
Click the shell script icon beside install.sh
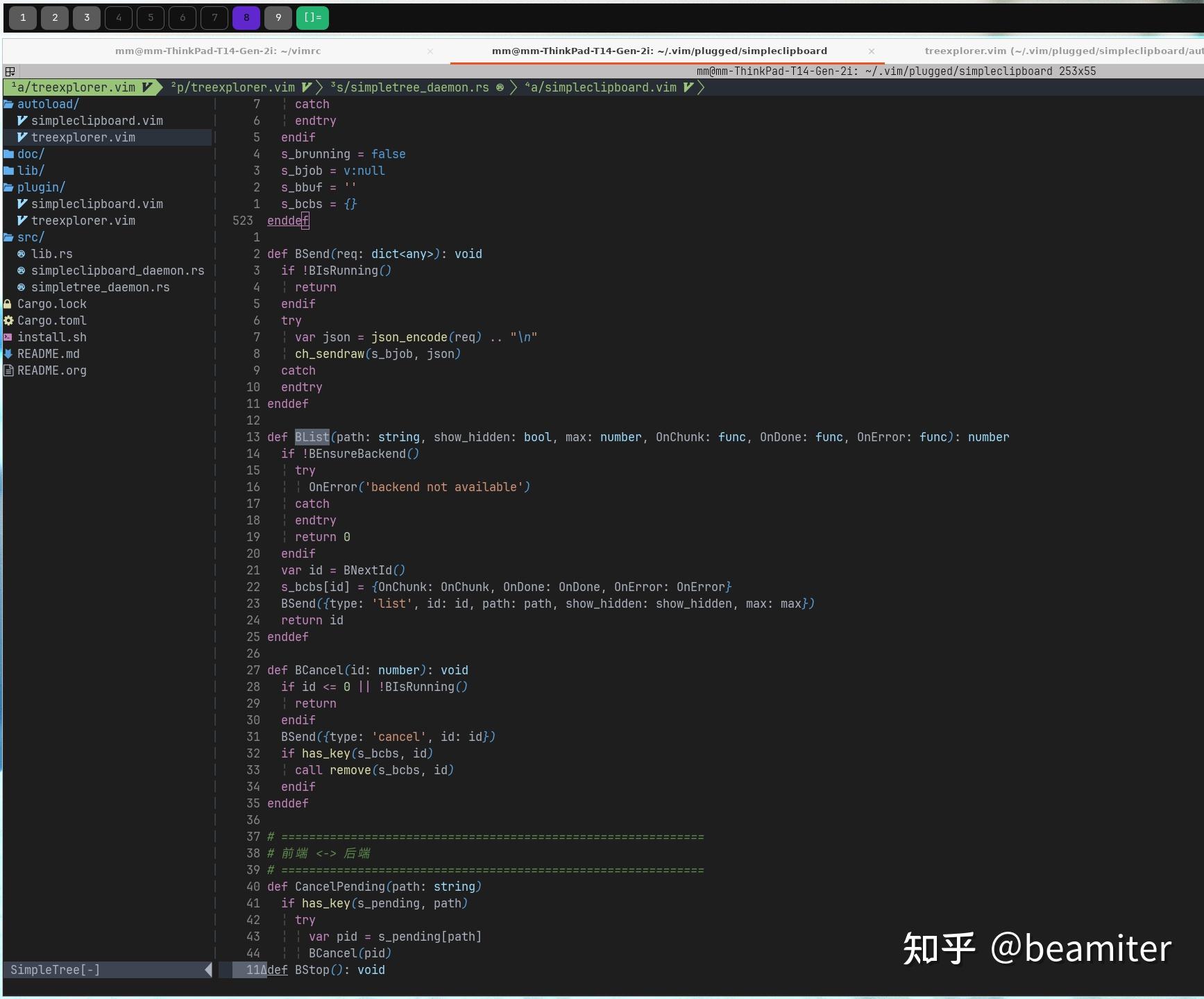tap(8, 336)
